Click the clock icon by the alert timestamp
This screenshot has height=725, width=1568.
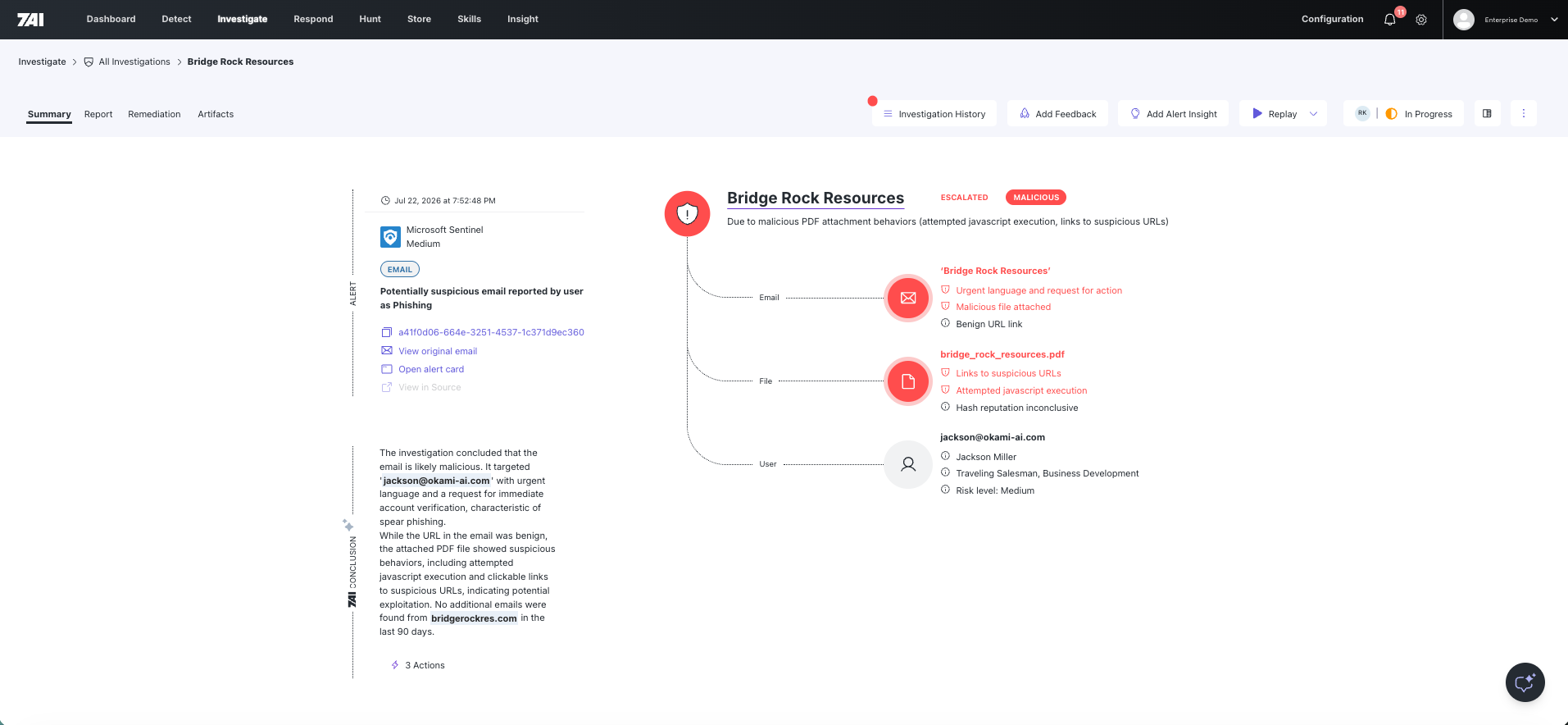pyautogui.click(x=385, y=200)
